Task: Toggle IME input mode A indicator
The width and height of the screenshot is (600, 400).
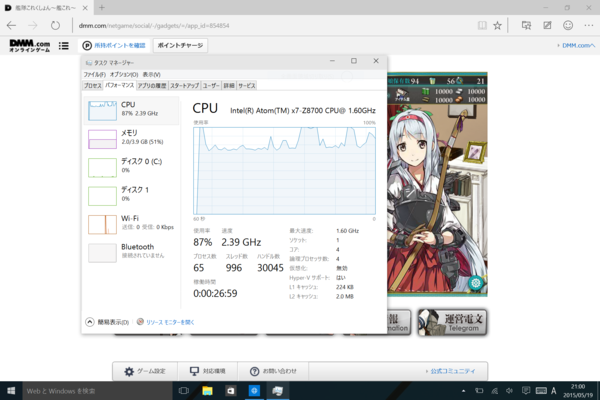Action: [553, 391]
